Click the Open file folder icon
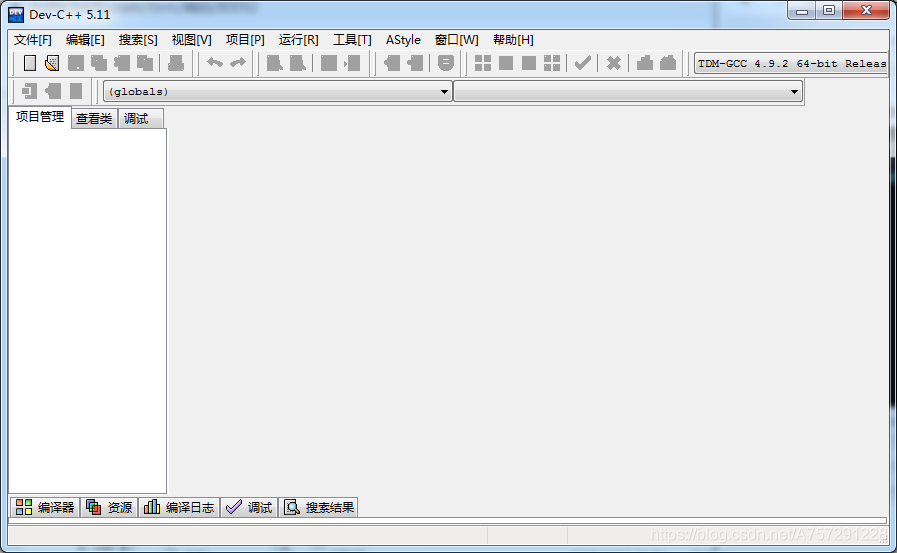 52,62
